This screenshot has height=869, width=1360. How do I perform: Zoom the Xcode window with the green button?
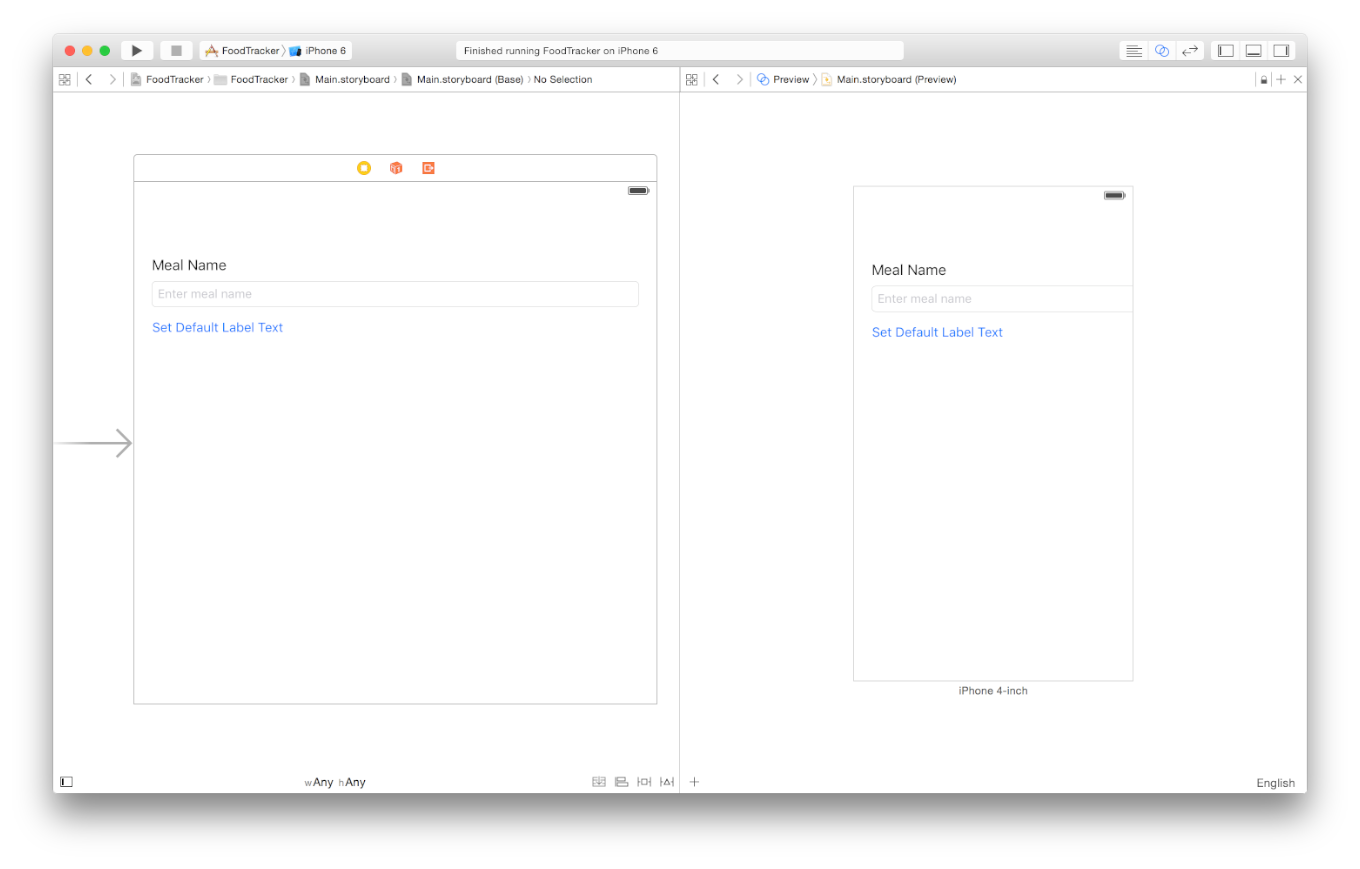click(x=104, y=50)
